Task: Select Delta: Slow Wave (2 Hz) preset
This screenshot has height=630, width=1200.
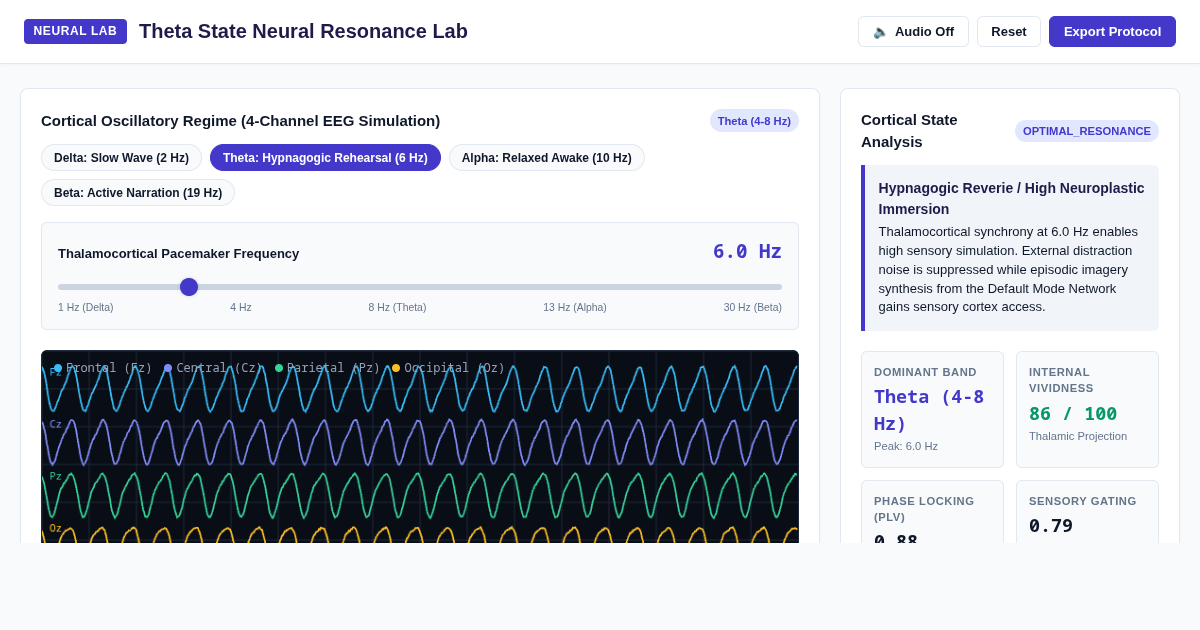Action: click(121, 158)
